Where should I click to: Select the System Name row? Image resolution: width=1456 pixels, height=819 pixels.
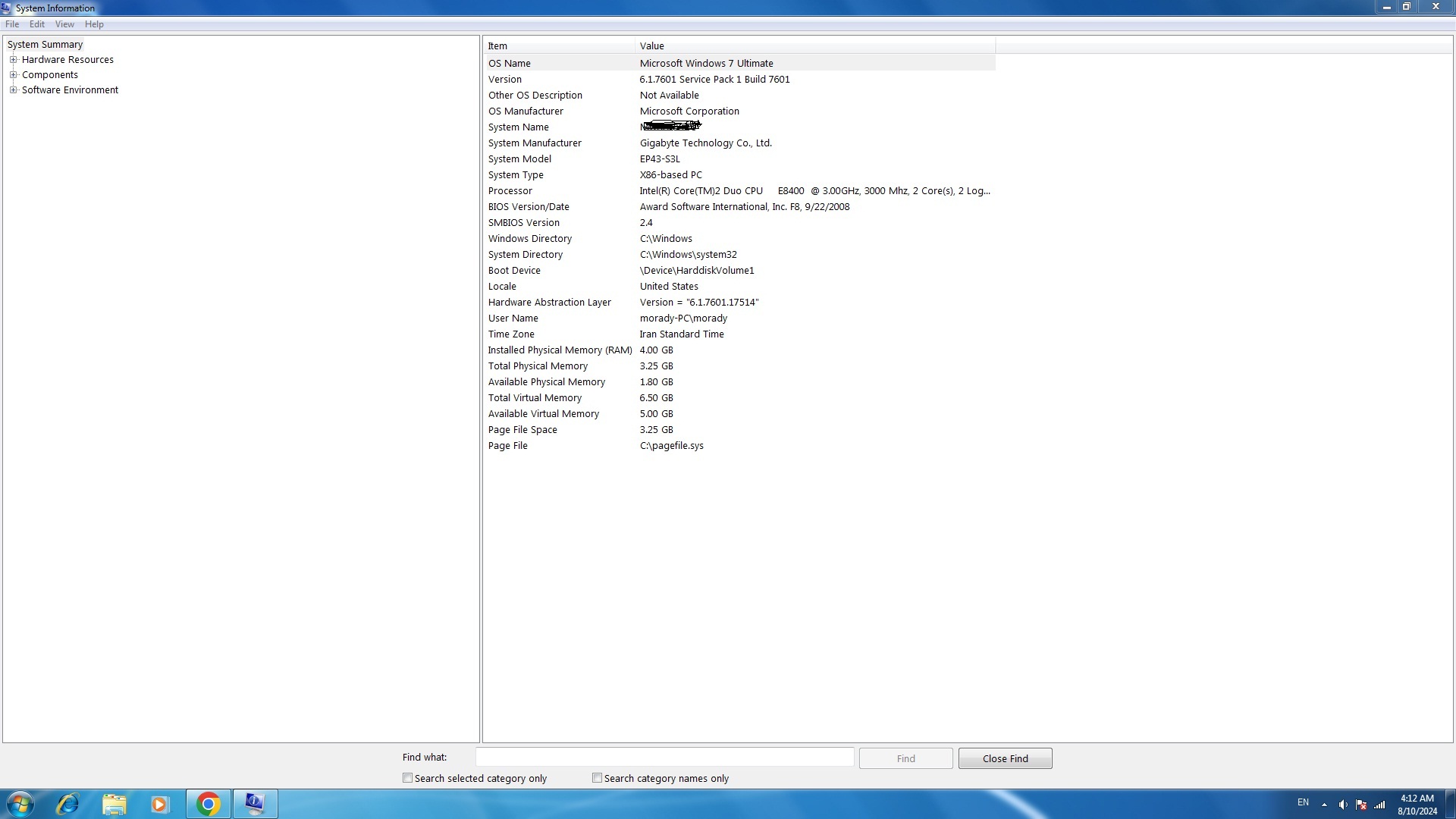740,127
